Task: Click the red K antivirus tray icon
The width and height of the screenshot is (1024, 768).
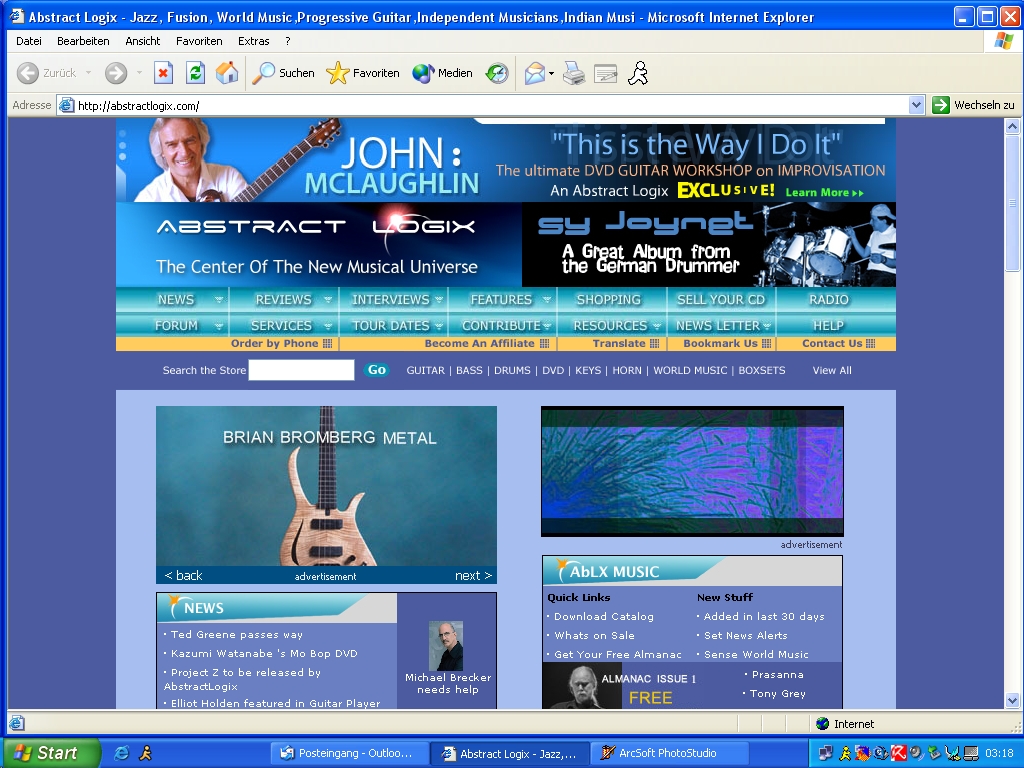Action: 899,753
